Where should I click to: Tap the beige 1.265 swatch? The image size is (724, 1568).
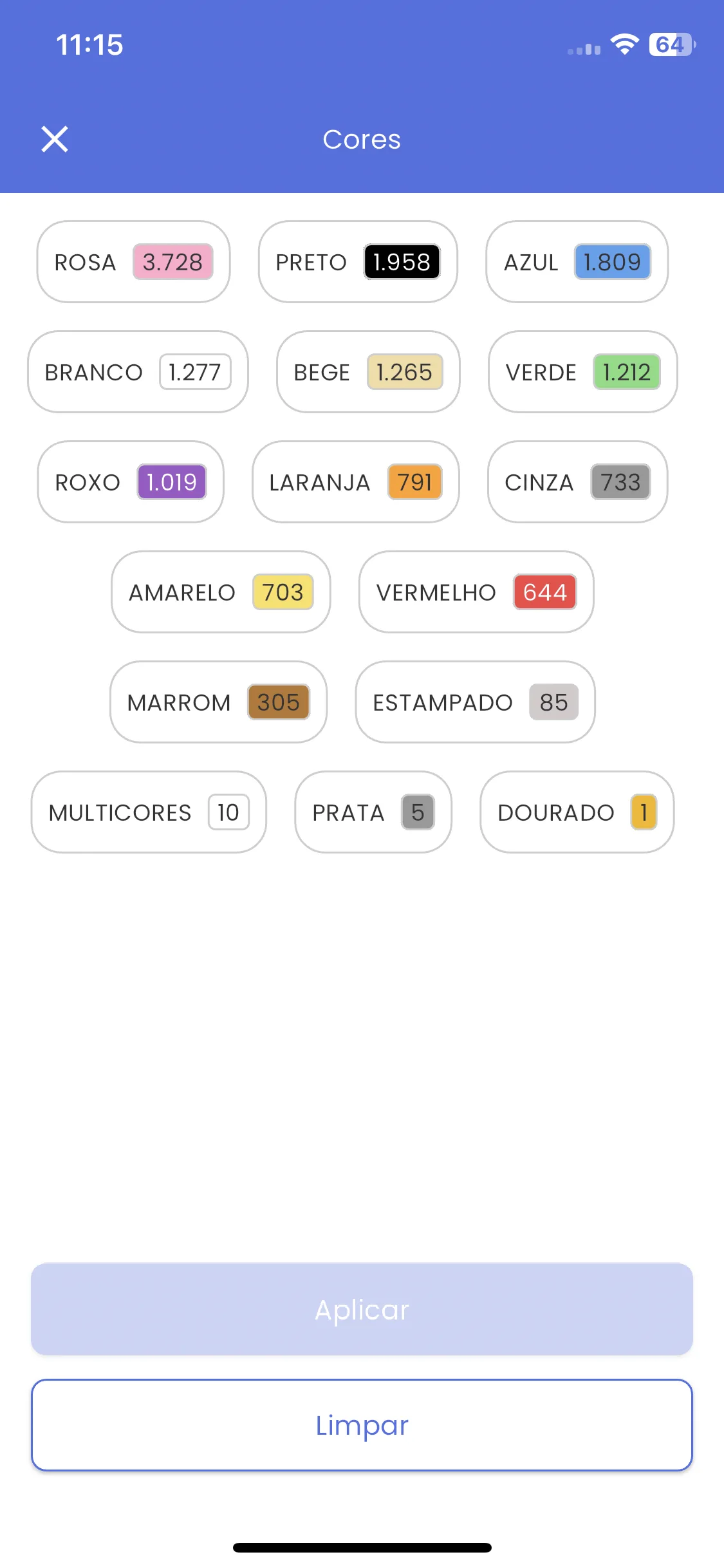[405, 372]
